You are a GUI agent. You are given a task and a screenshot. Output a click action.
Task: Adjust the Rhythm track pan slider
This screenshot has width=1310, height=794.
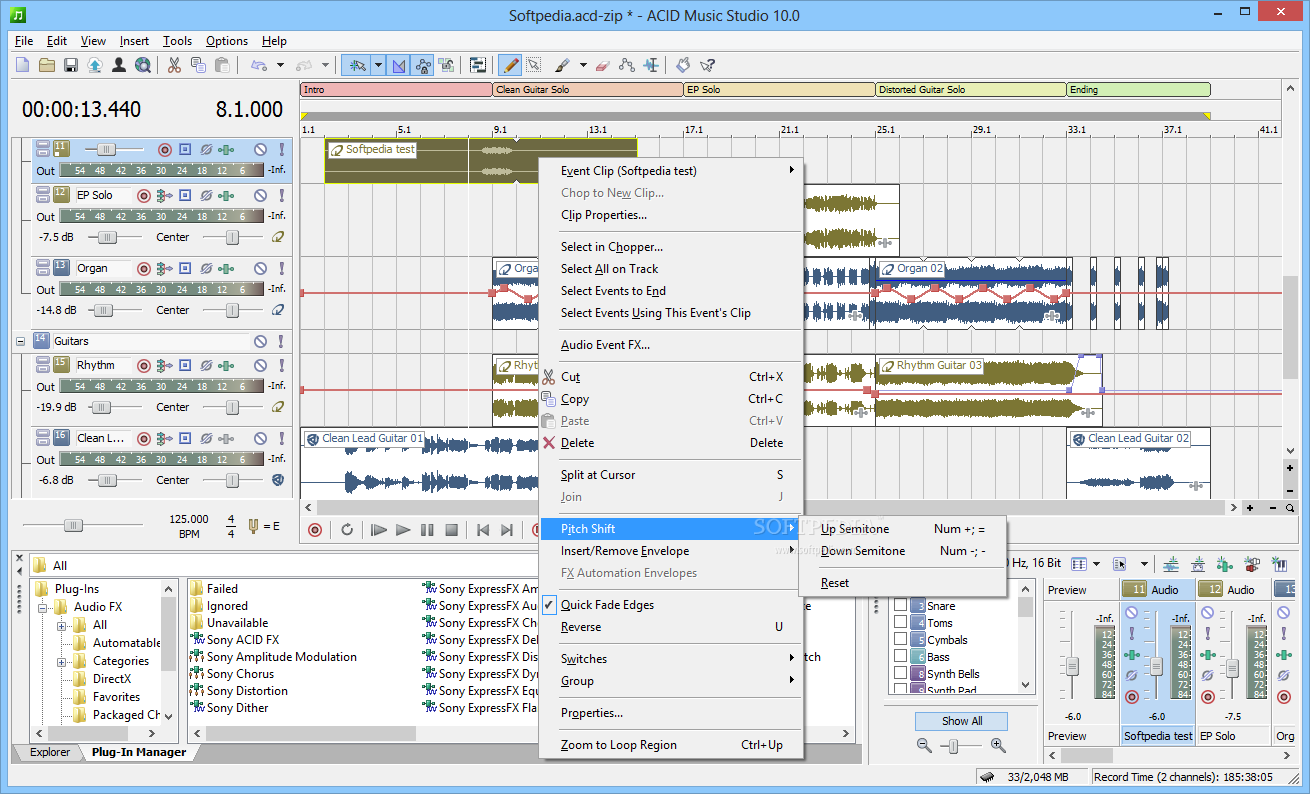click(232, 407)
